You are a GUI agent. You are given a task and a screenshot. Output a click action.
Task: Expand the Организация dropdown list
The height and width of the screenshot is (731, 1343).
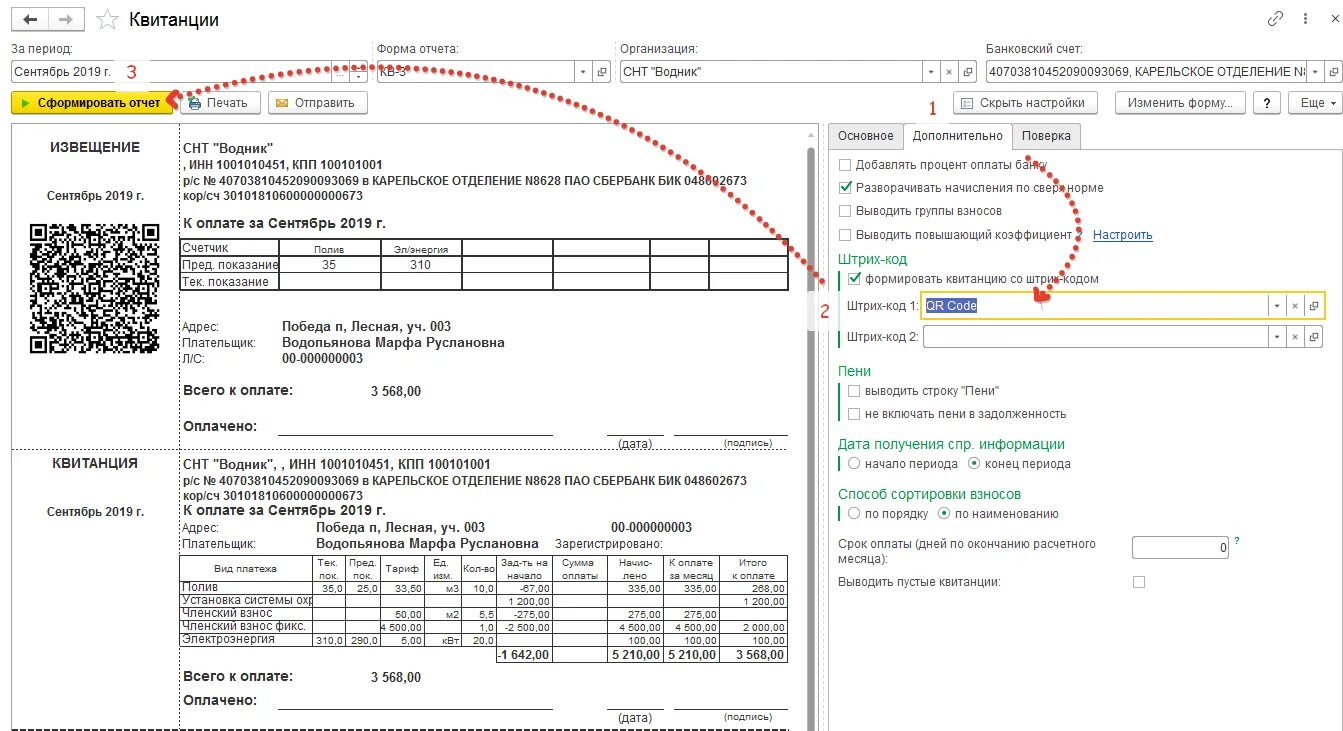(931, 72)
